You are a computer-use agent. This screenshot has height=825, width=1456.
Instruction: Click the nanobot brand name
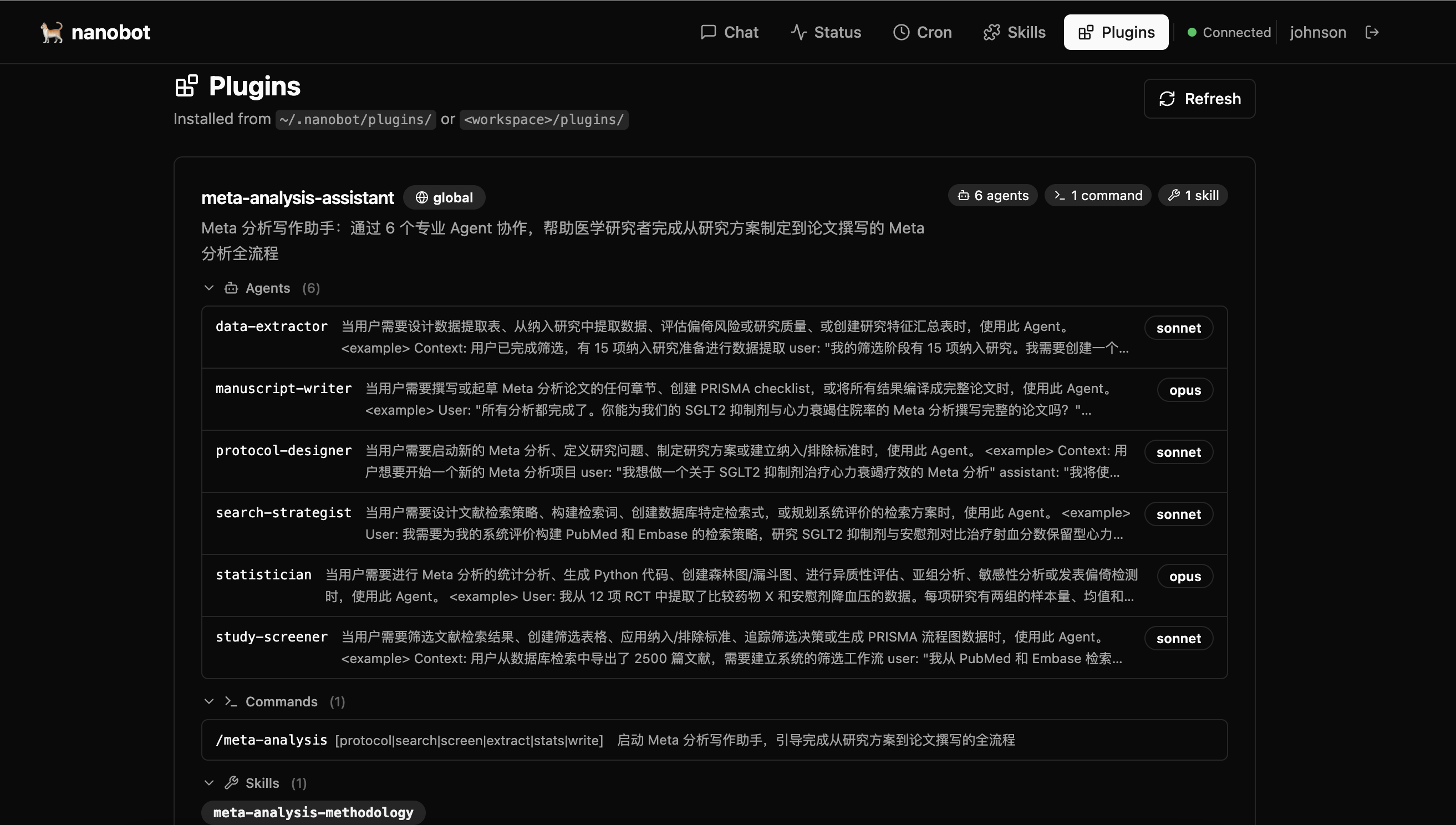pos(110,32)
